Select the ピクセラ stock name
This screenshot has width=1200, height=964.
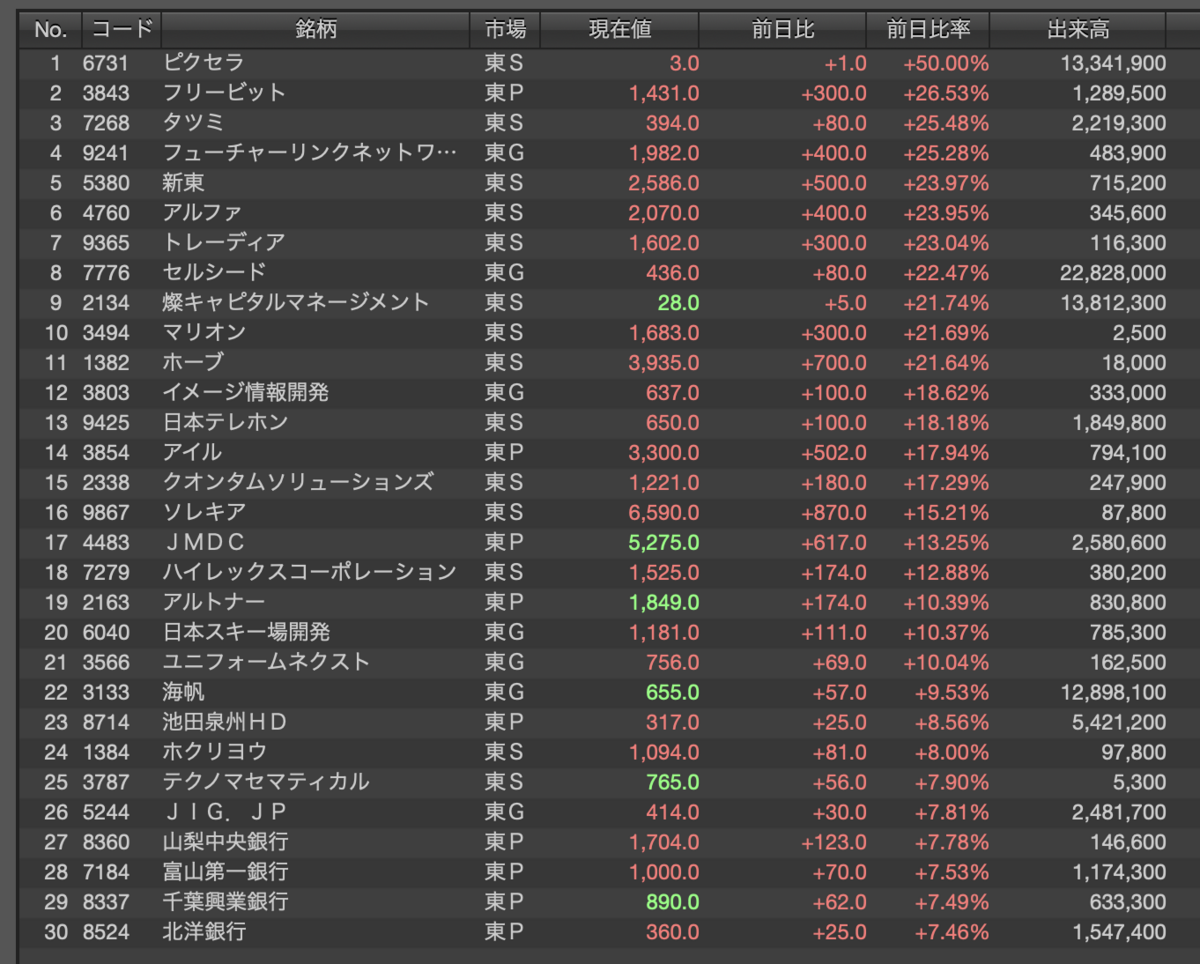point(204,63)
